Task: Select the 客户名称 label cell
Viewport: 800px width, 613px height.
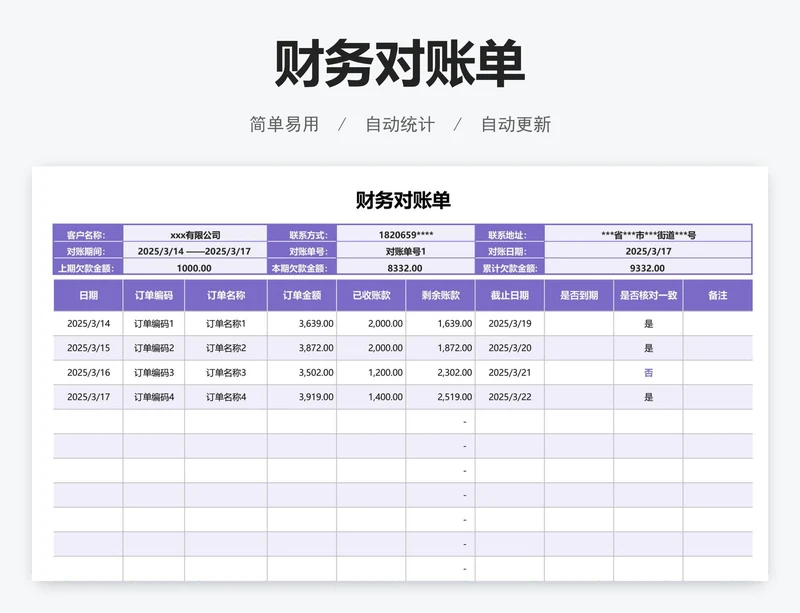Action: (x=88, y=235)
